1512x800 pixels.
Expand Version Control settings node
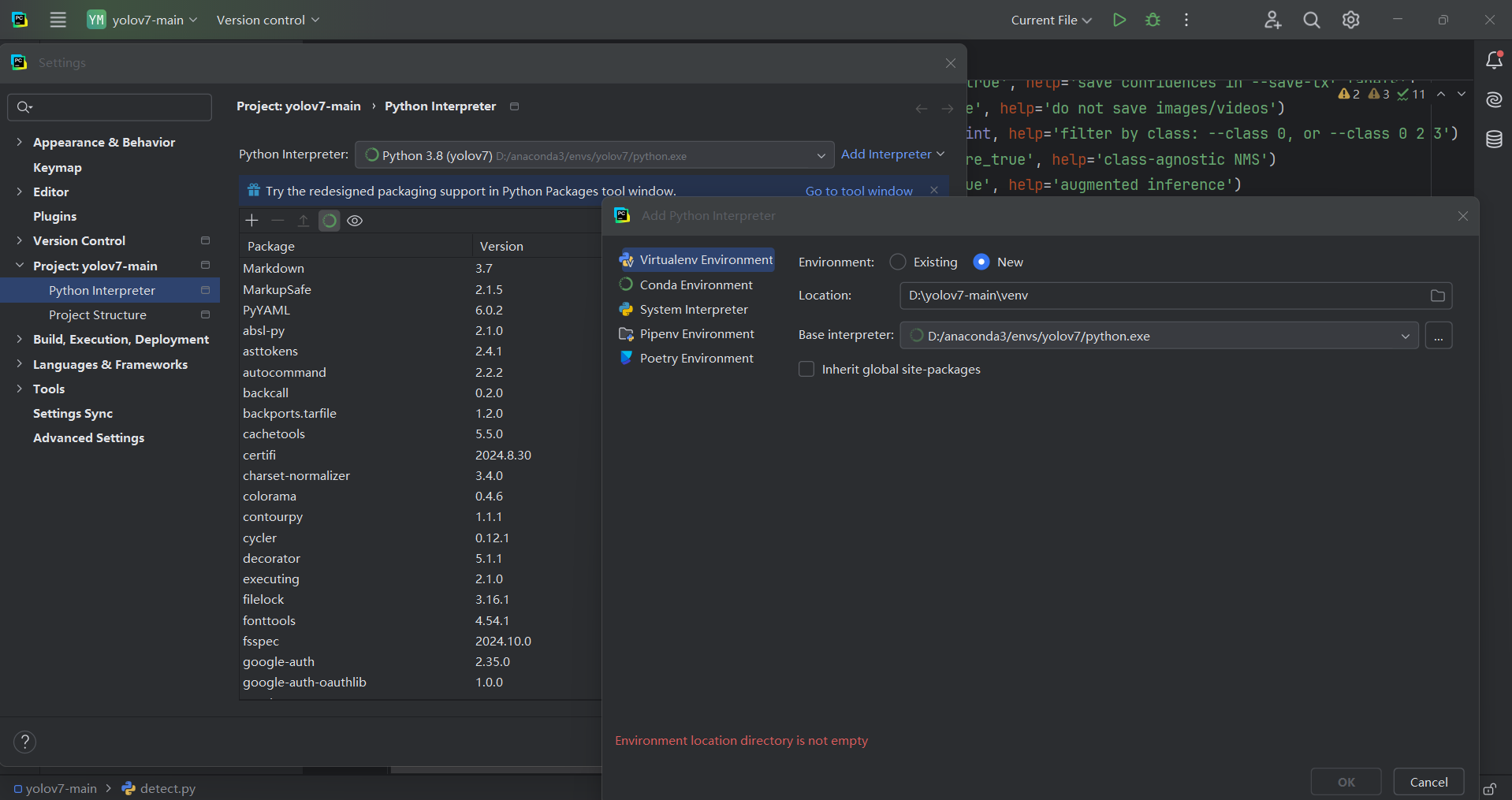(x=19, y=240)
